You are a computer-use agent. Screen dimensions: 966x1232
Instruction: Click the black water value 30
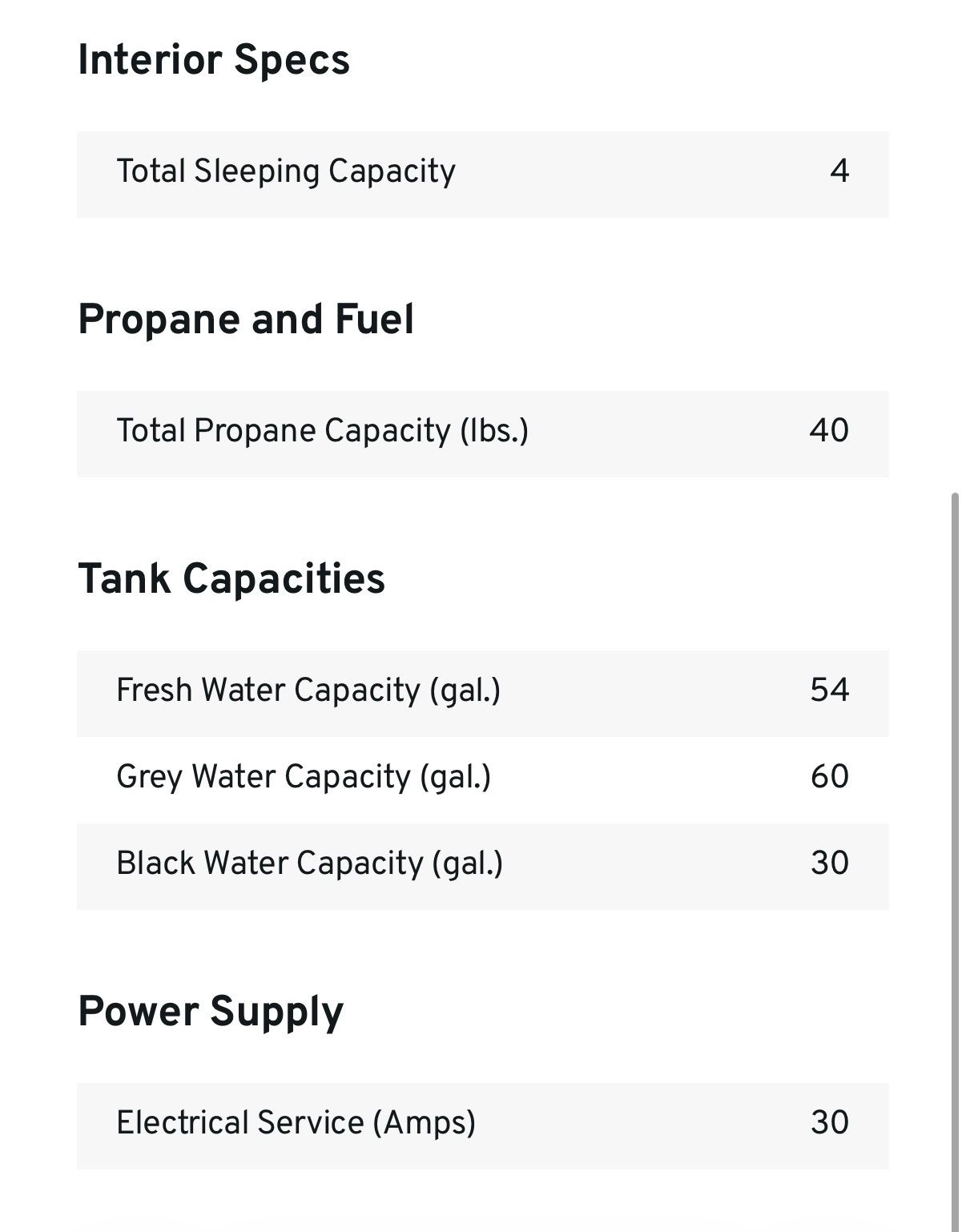[x=829, y=863]
